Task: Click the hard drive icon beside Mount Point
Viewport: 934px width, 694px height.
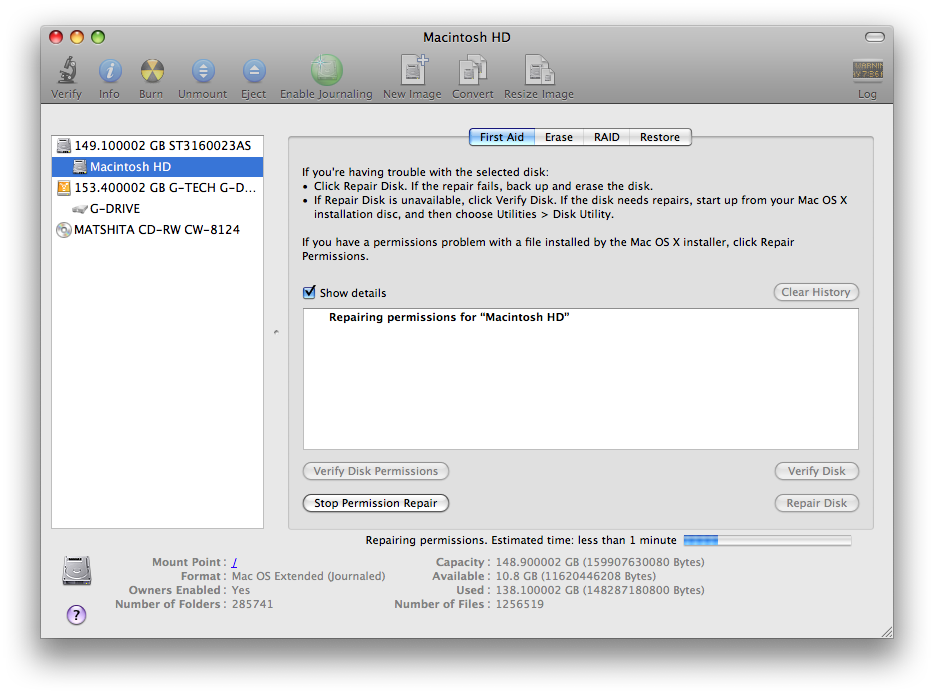Action: pyautogui.click(x=77, y=571)
